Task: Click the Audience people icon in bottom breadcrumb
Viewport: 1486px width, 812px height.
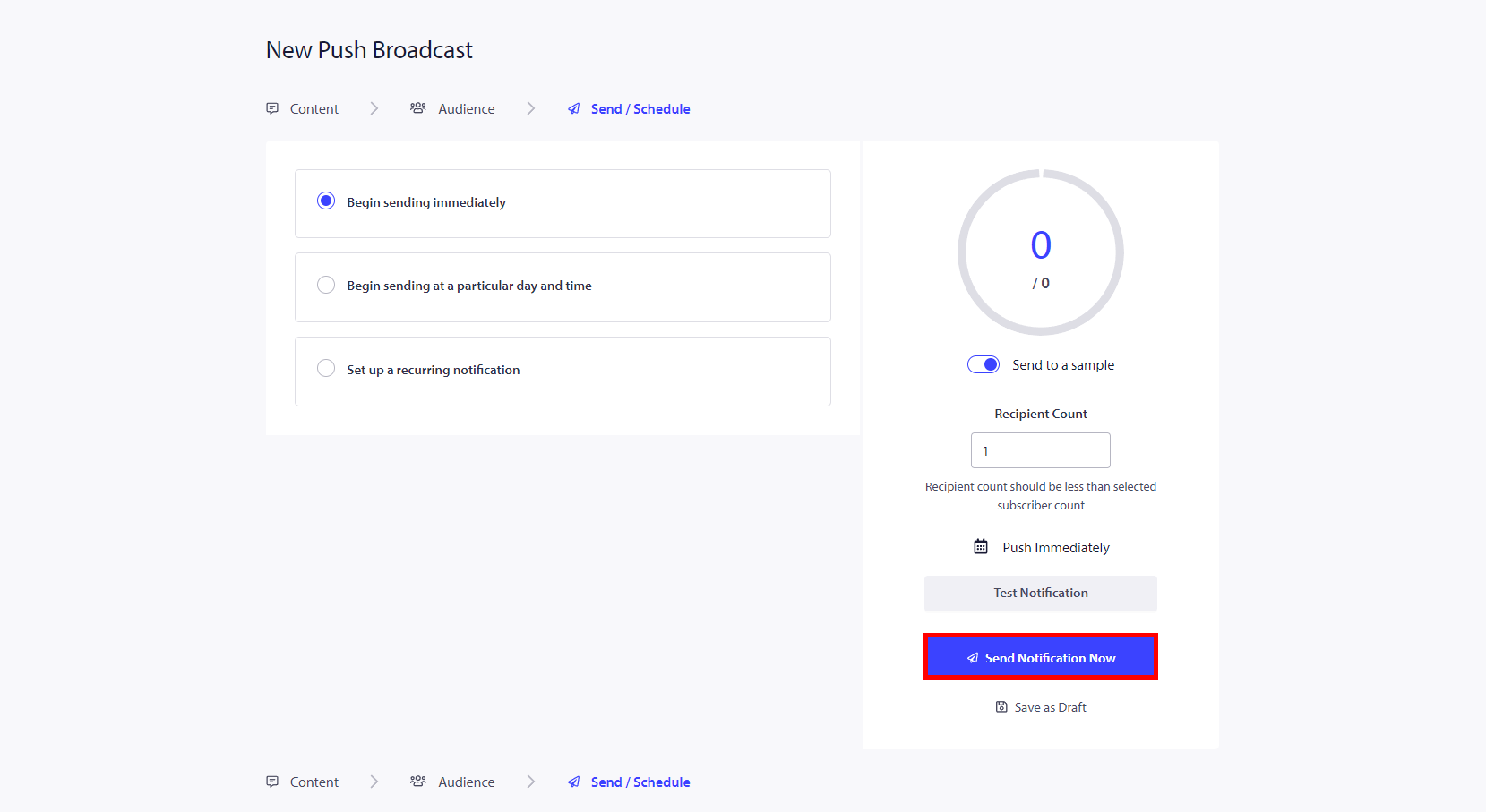Action: point(417,782)
